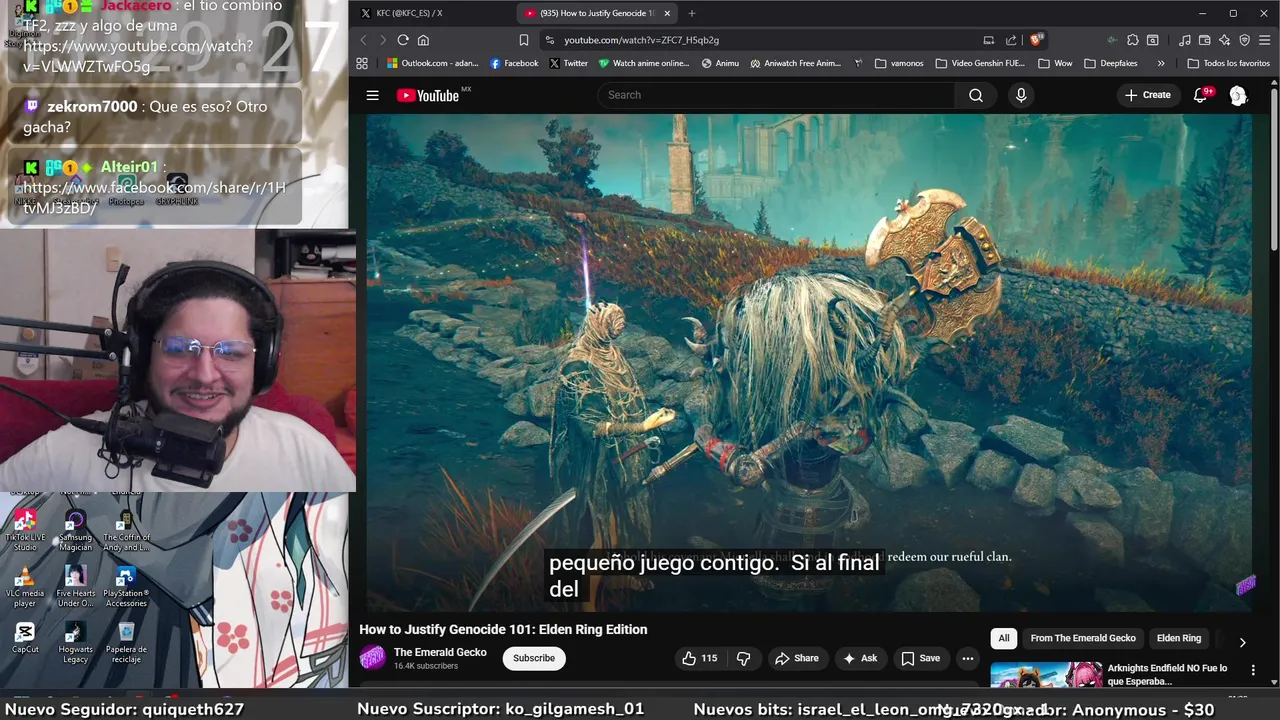This screenshot has width=1280, height=720.
Task: Open The Emerald Gecko channel avatar
Action: coord(372,657)
